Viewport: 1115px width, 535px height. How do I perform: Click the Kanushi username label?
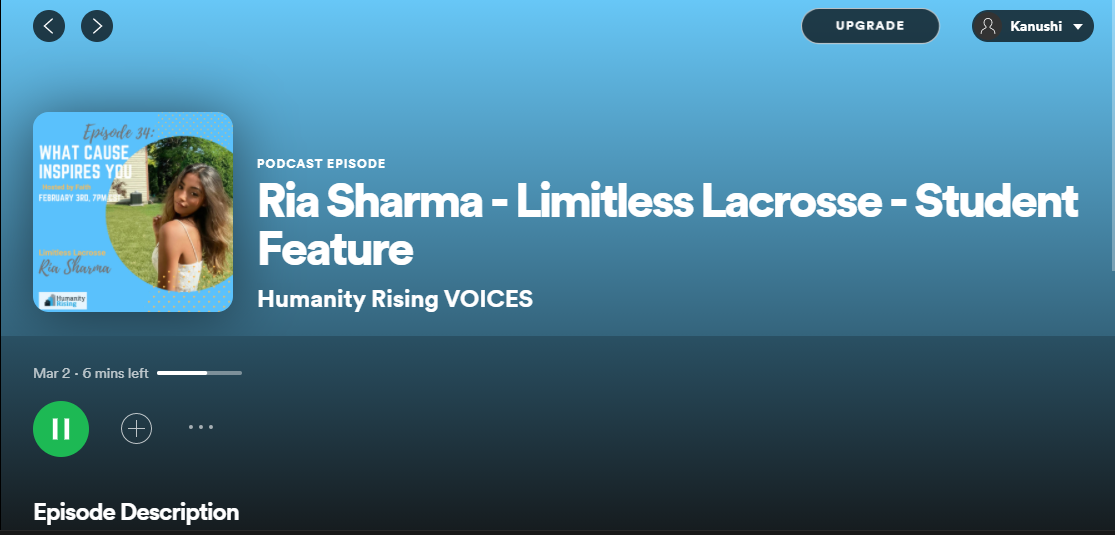[x=1036, y=27]
